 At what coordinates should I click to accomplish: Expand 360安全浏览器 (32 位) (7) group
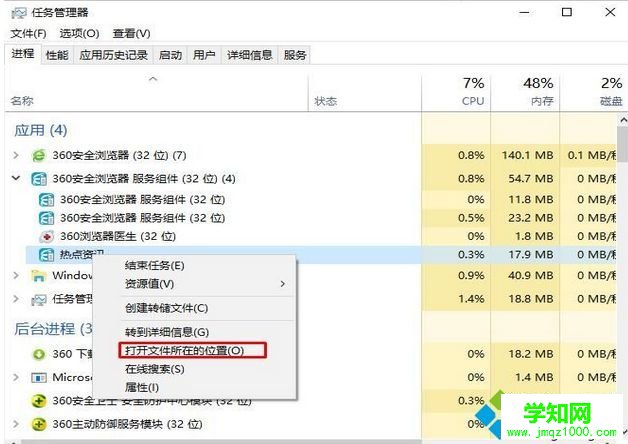click(16, 155)
